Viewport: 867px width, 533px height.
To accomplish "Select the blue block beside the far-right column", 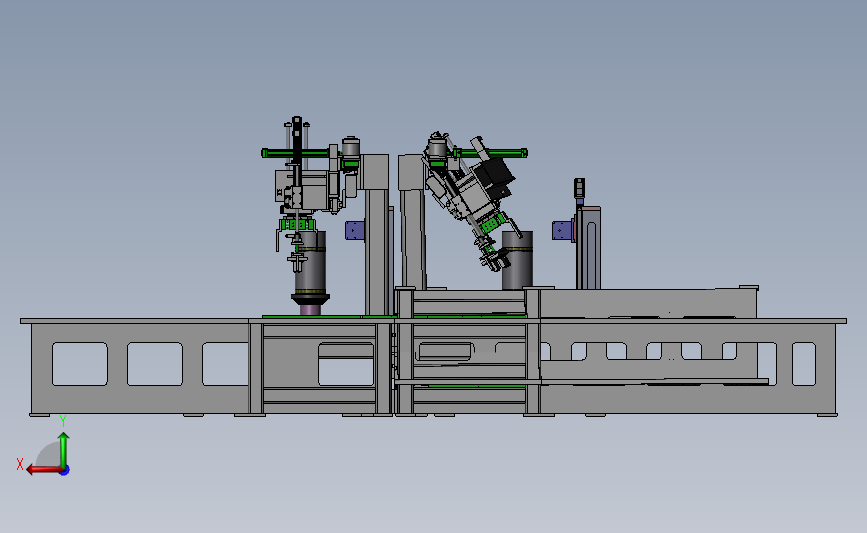I will coord(562,230).
